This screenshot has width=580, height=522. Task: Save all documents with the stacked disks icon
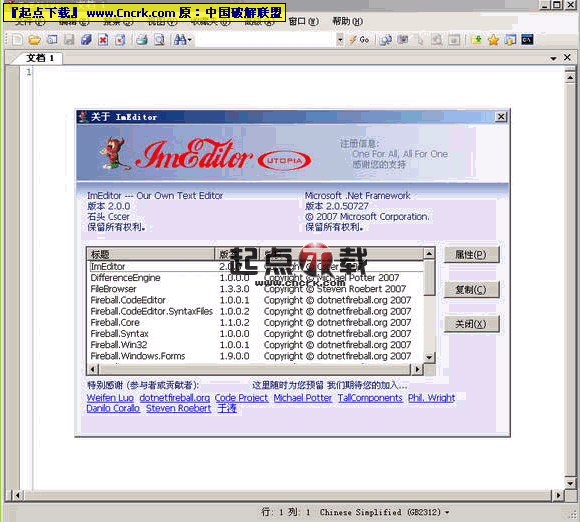point(86,40)
